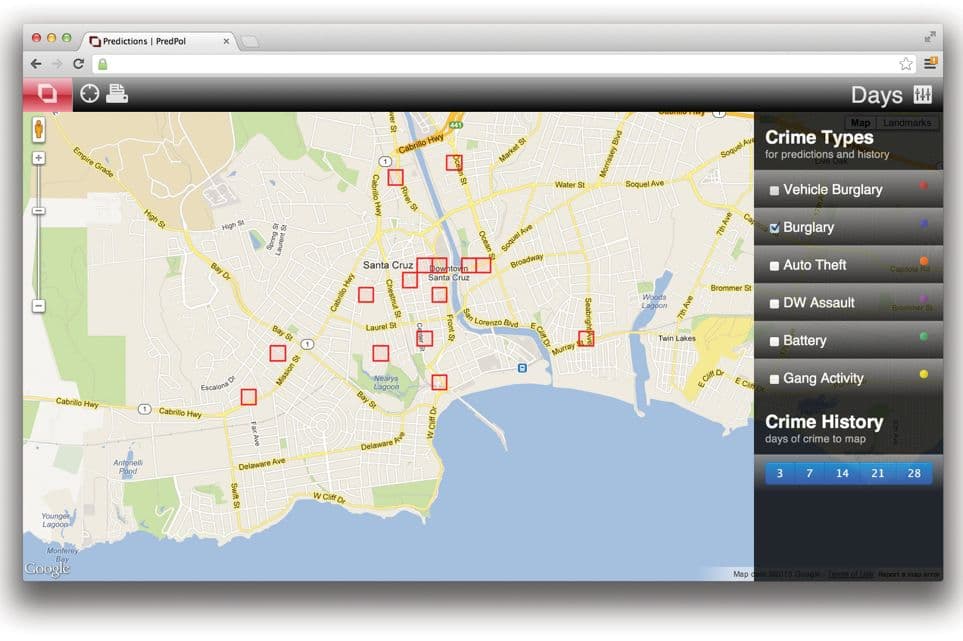
Task: Click the Neary's Lagoon map label
Action: (x=386, y=383)
